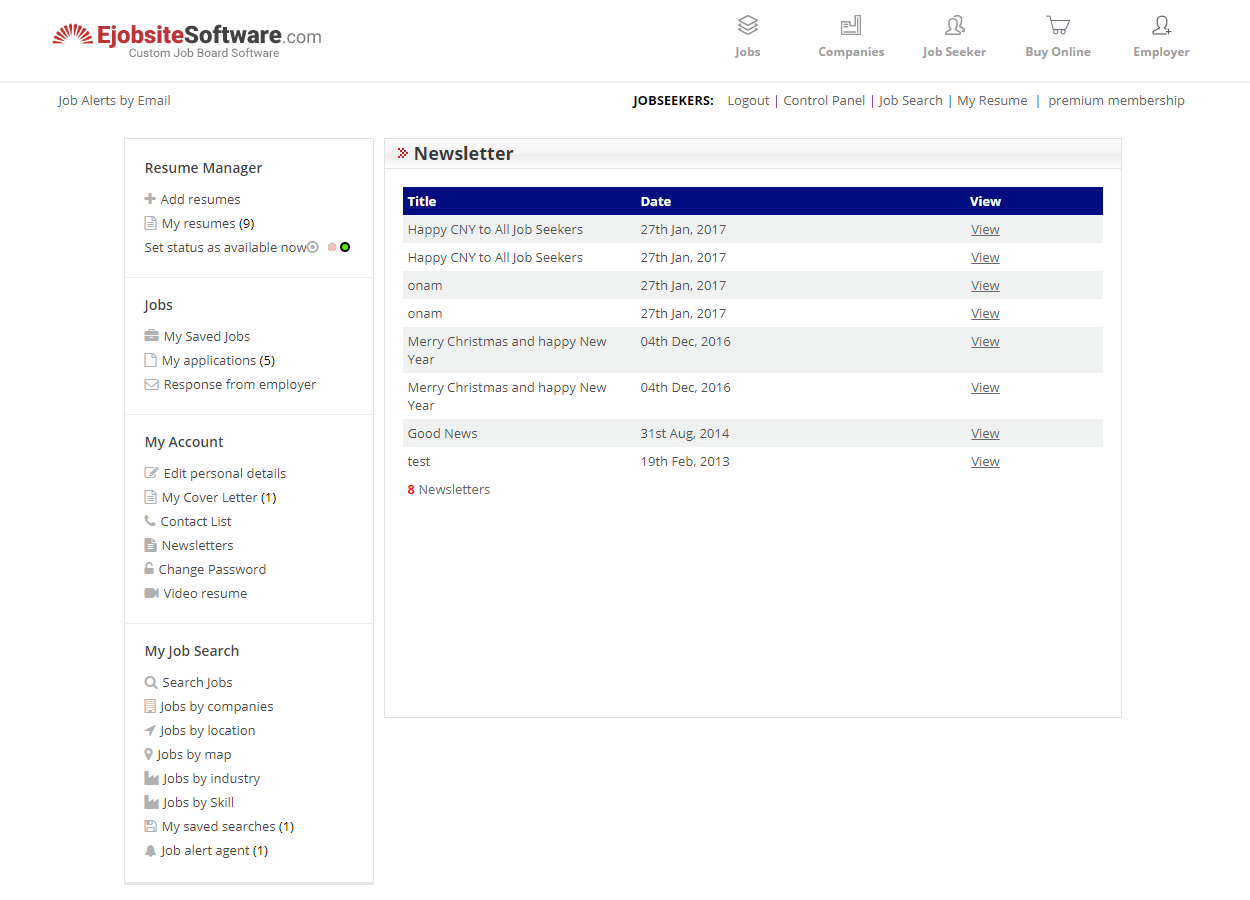Click the plus icon beside Add resumes
The height and width of the screenshot is (900, 1250).
coord(150,199)
